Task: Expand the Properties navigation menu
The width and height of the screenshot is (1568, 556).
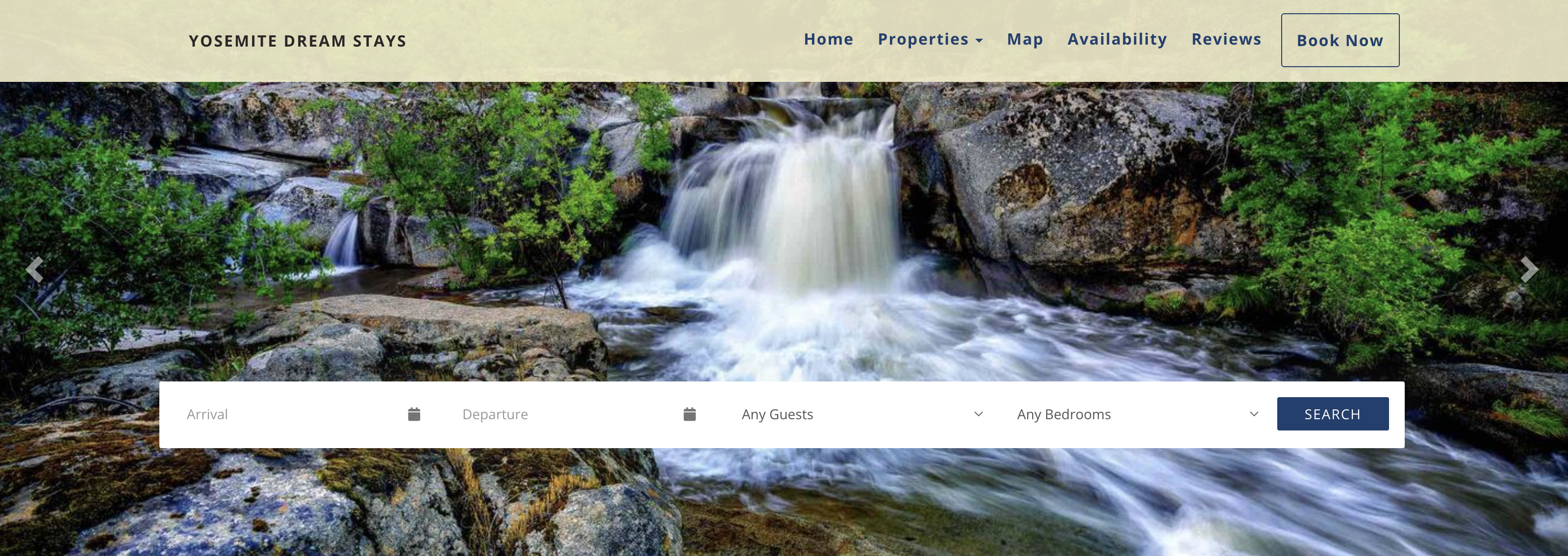Action: coord(930,40)
